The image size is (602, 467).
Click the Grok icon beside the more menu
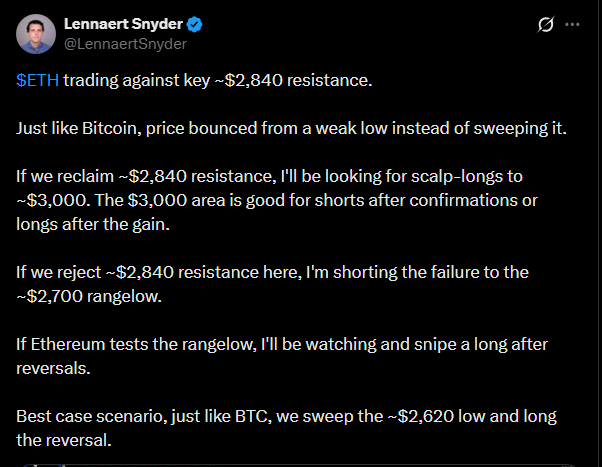pyautogui.click(x=546, y=24)
